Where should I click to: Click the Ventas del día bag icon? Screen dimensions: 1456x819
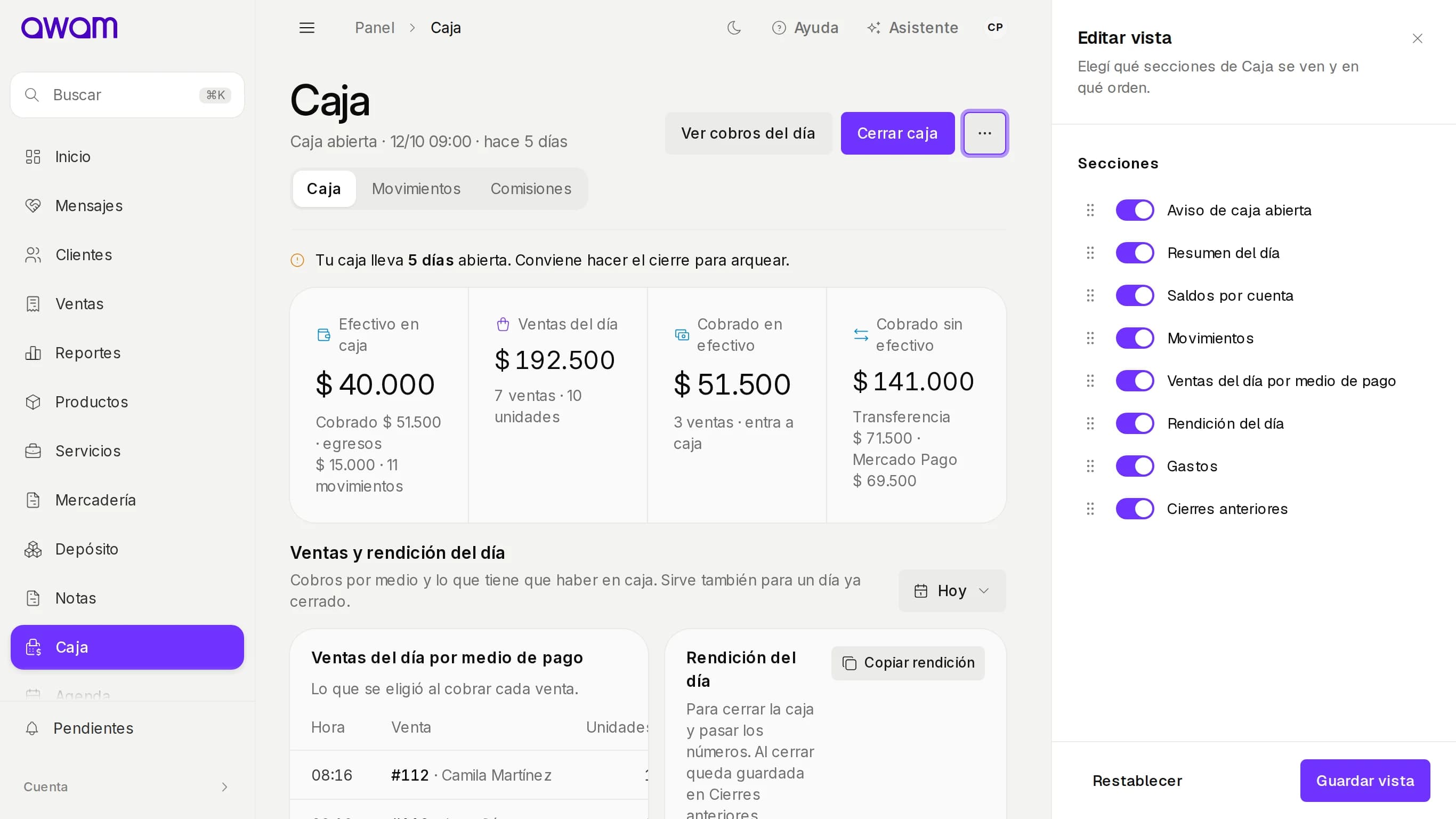[x=503, y=325]
